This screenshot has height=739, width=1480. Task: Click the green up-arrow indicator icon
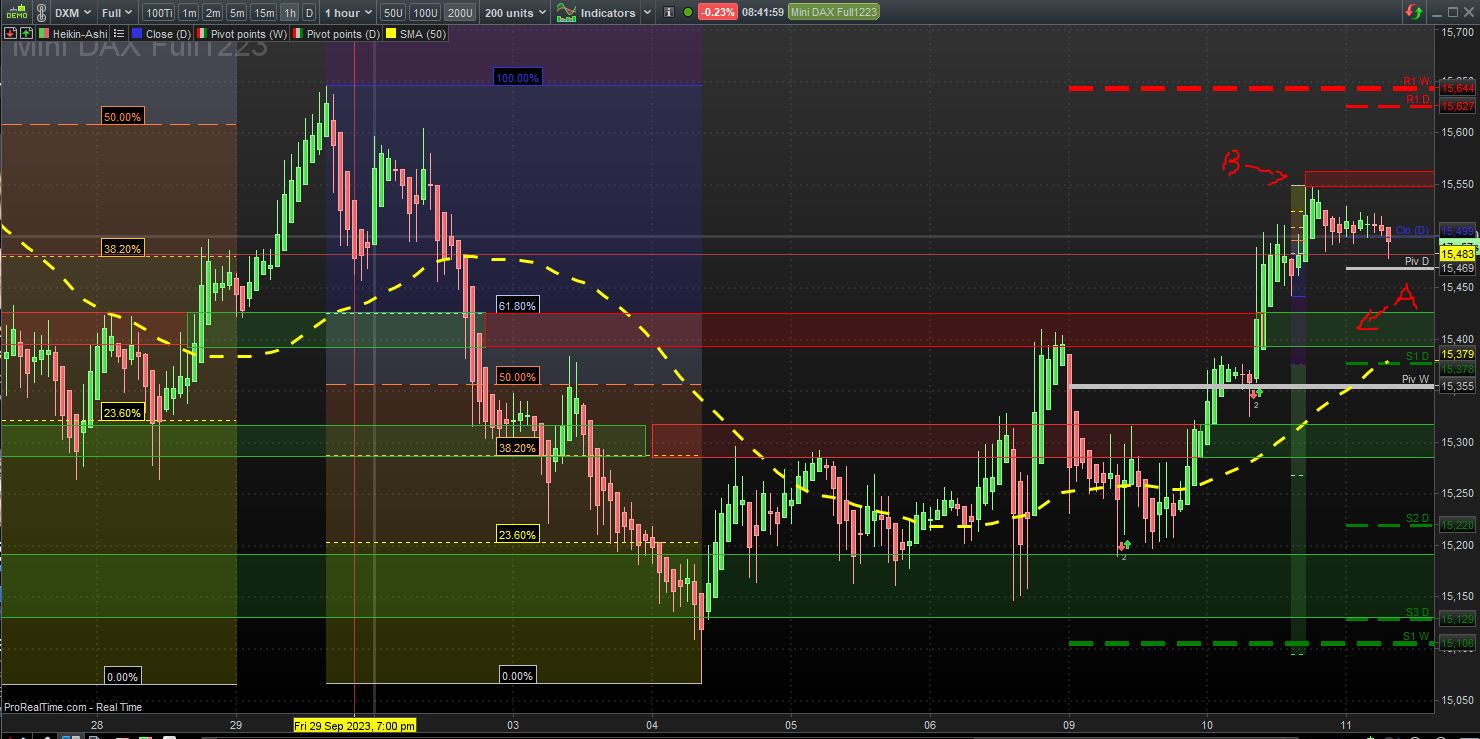point(26,33)
